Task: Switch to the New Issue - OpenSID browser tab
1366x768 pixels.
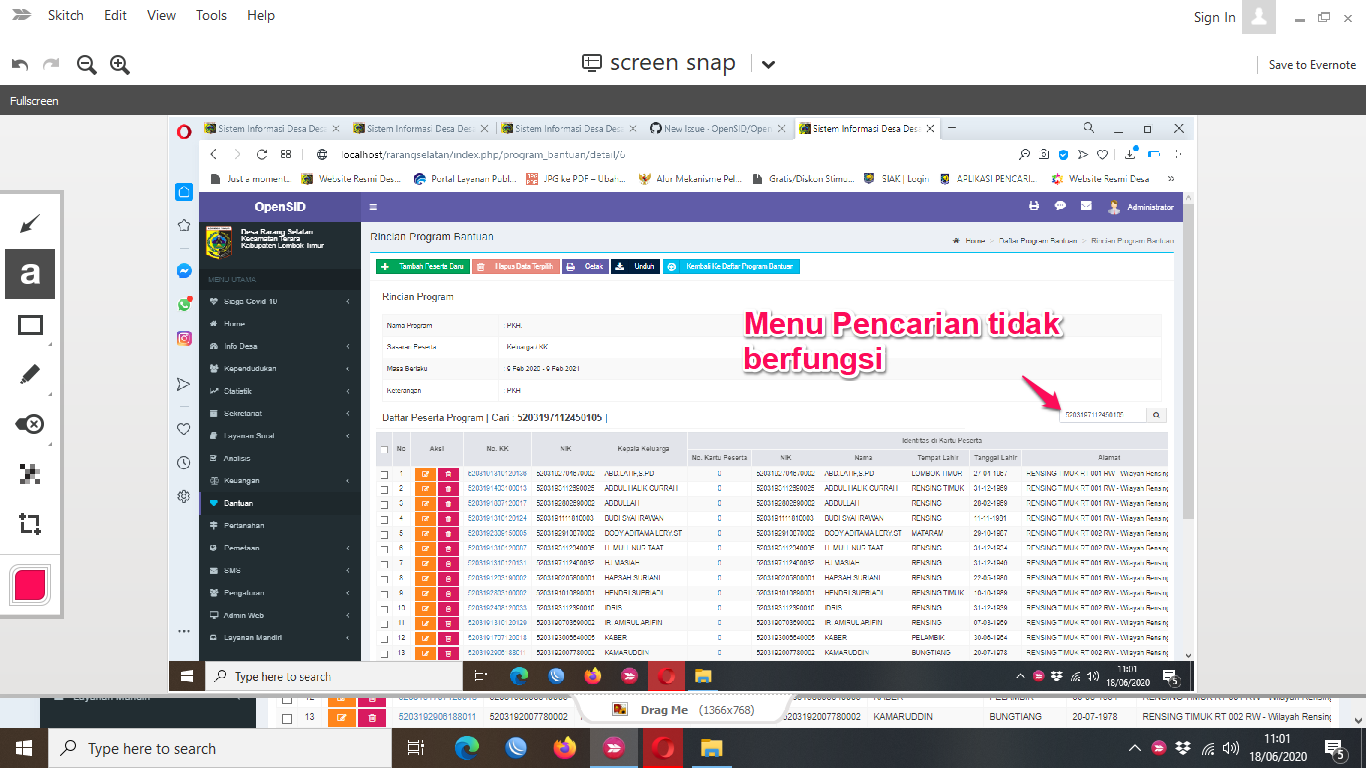Action: point(712,128)
